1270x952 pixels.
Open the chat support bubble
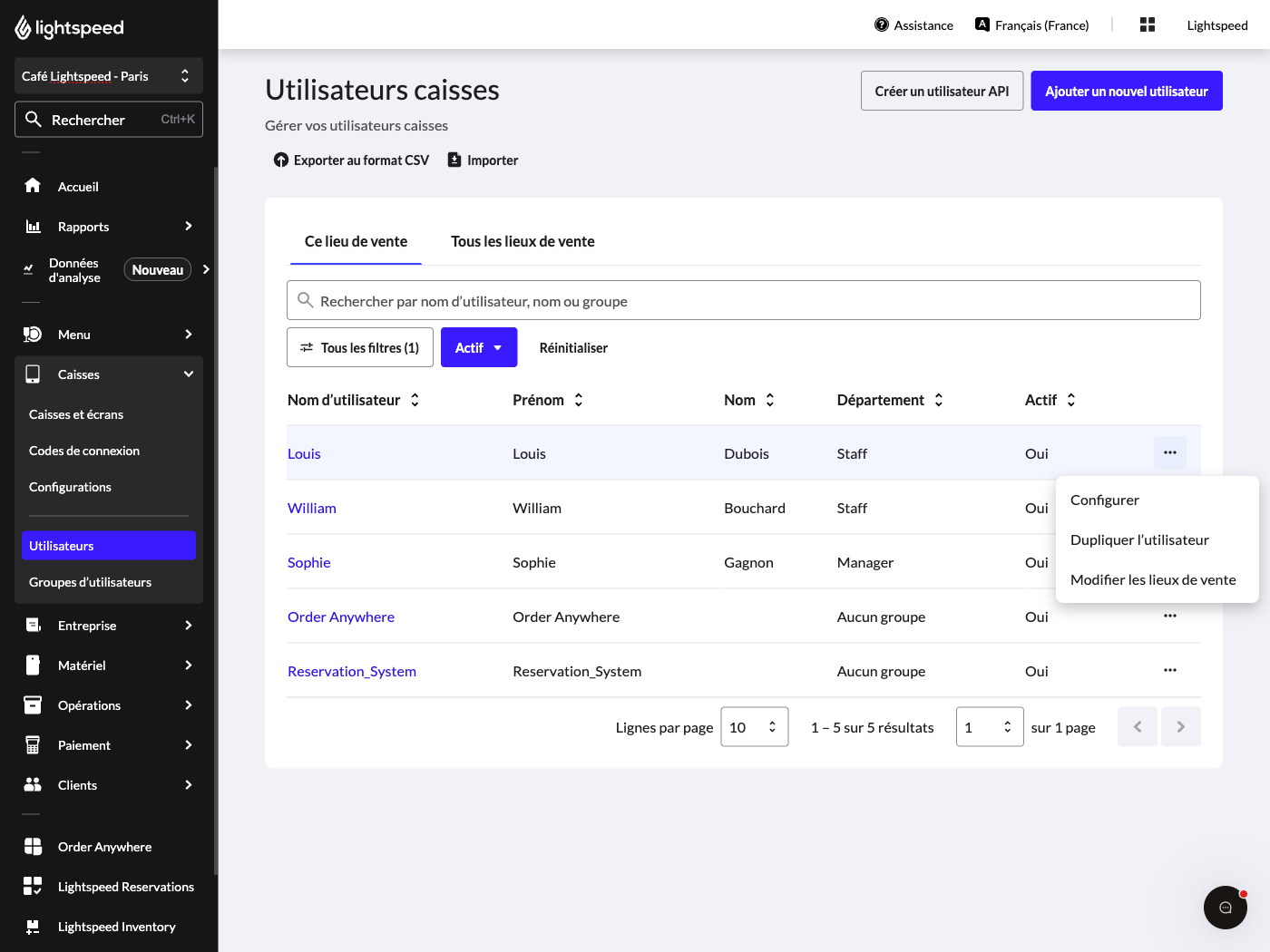1226,908
